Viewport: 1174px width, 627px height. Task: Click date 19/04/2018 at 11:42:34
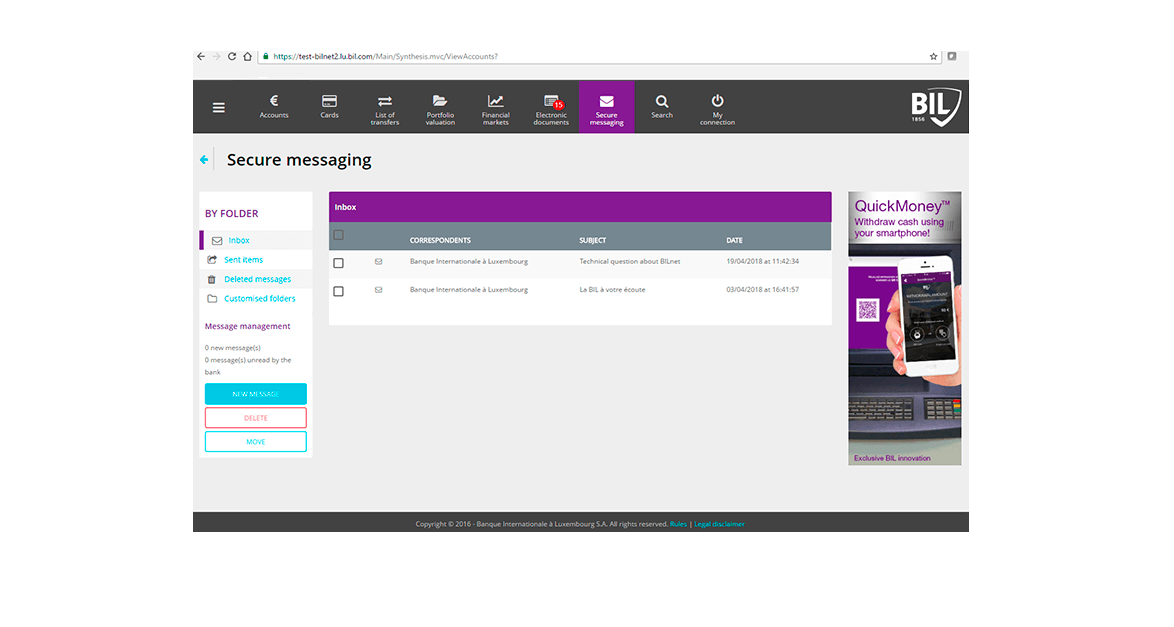tap(762, 261)
